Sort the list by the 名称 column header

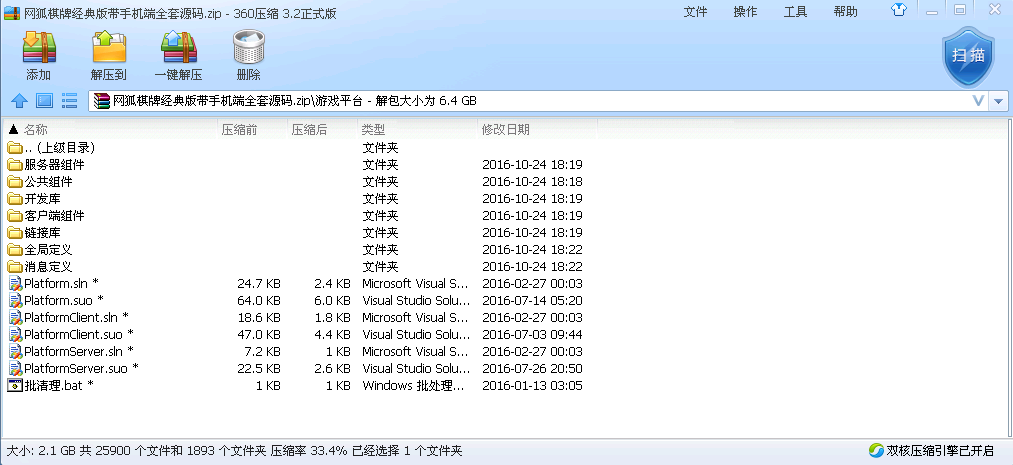[x=36, y=130]
